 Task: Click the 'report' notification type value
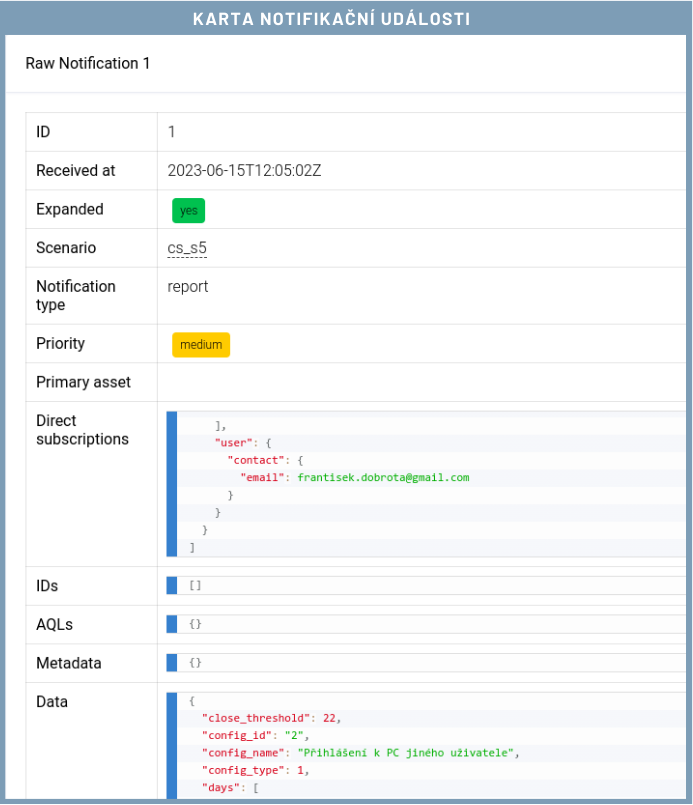(188, 287)
